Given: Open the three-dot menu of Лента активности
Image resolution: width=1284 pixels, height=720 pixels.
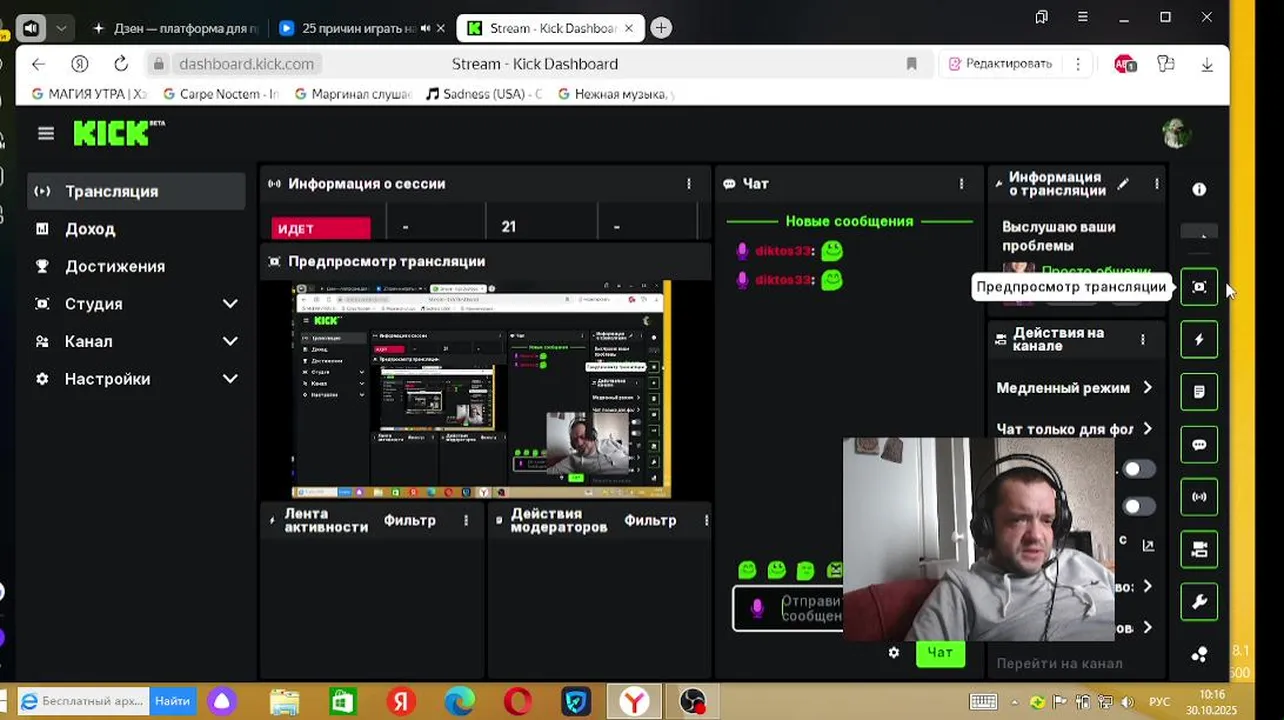Looking at the screenshot, I should click(x=466, y=520).
